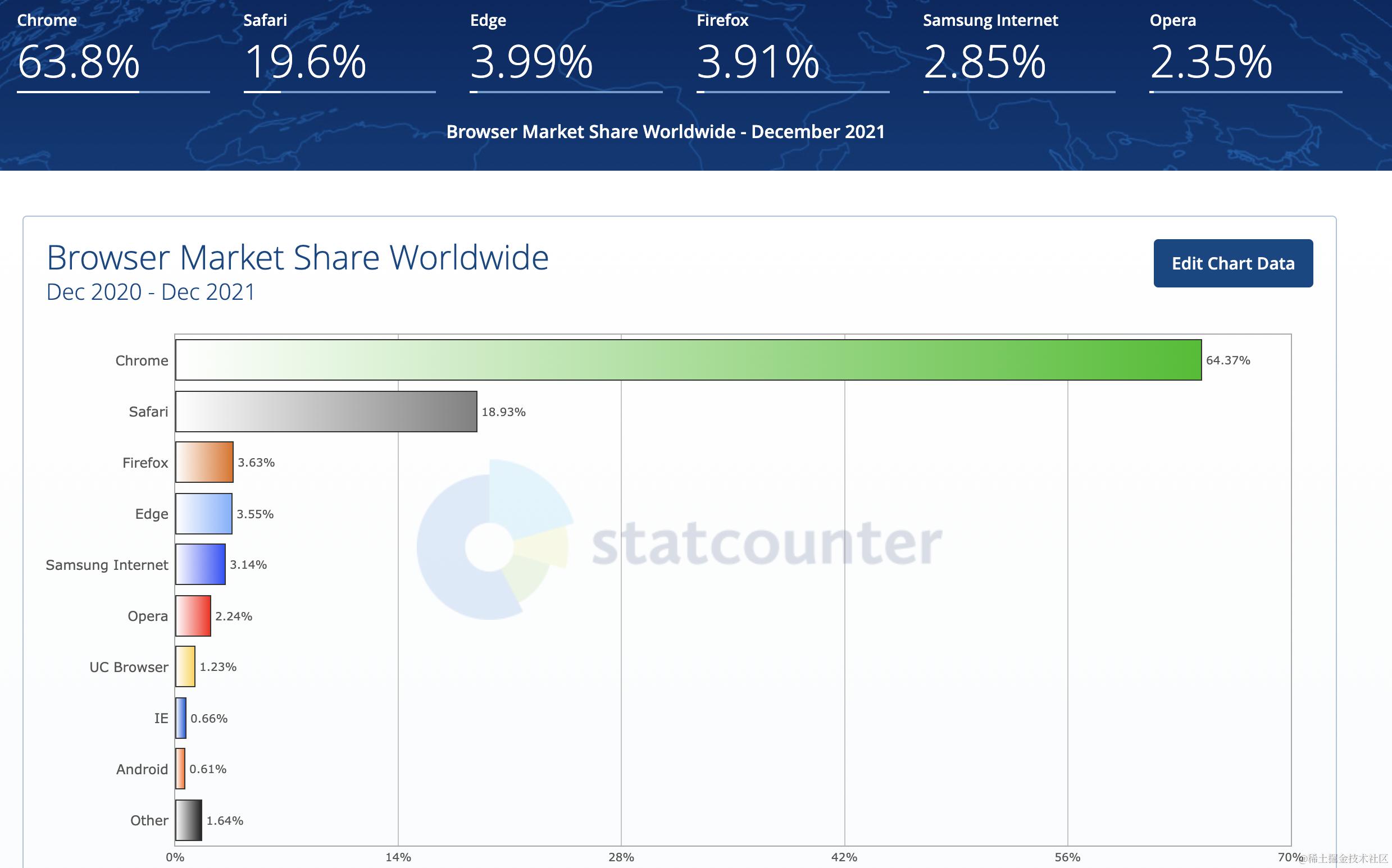The height and width of the screenshot is (868, 1392).
Task: Click the Edge 3.99% header stat
Action: click(x=531, y=61)
